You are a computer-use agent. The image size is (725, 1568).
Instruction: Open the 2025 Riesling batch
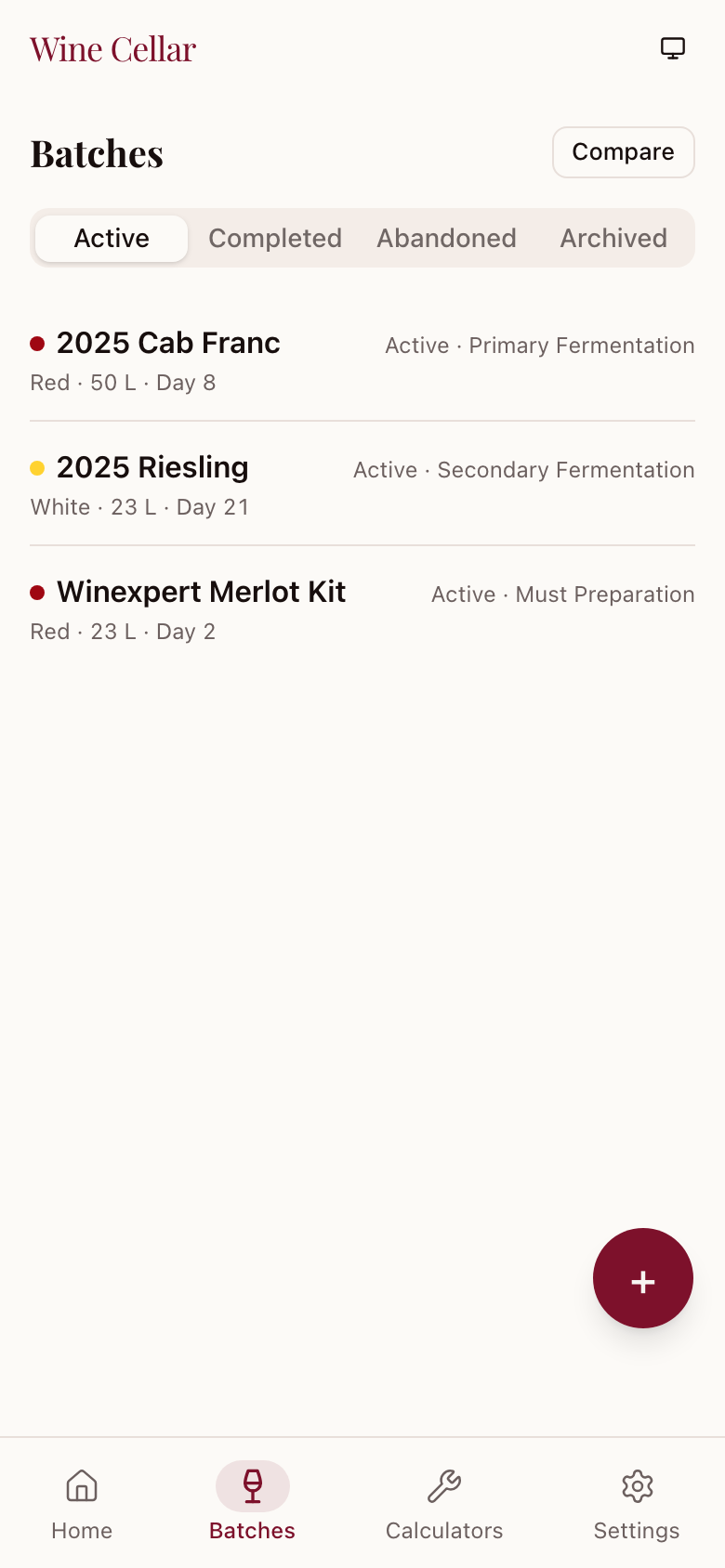[152, 468]
